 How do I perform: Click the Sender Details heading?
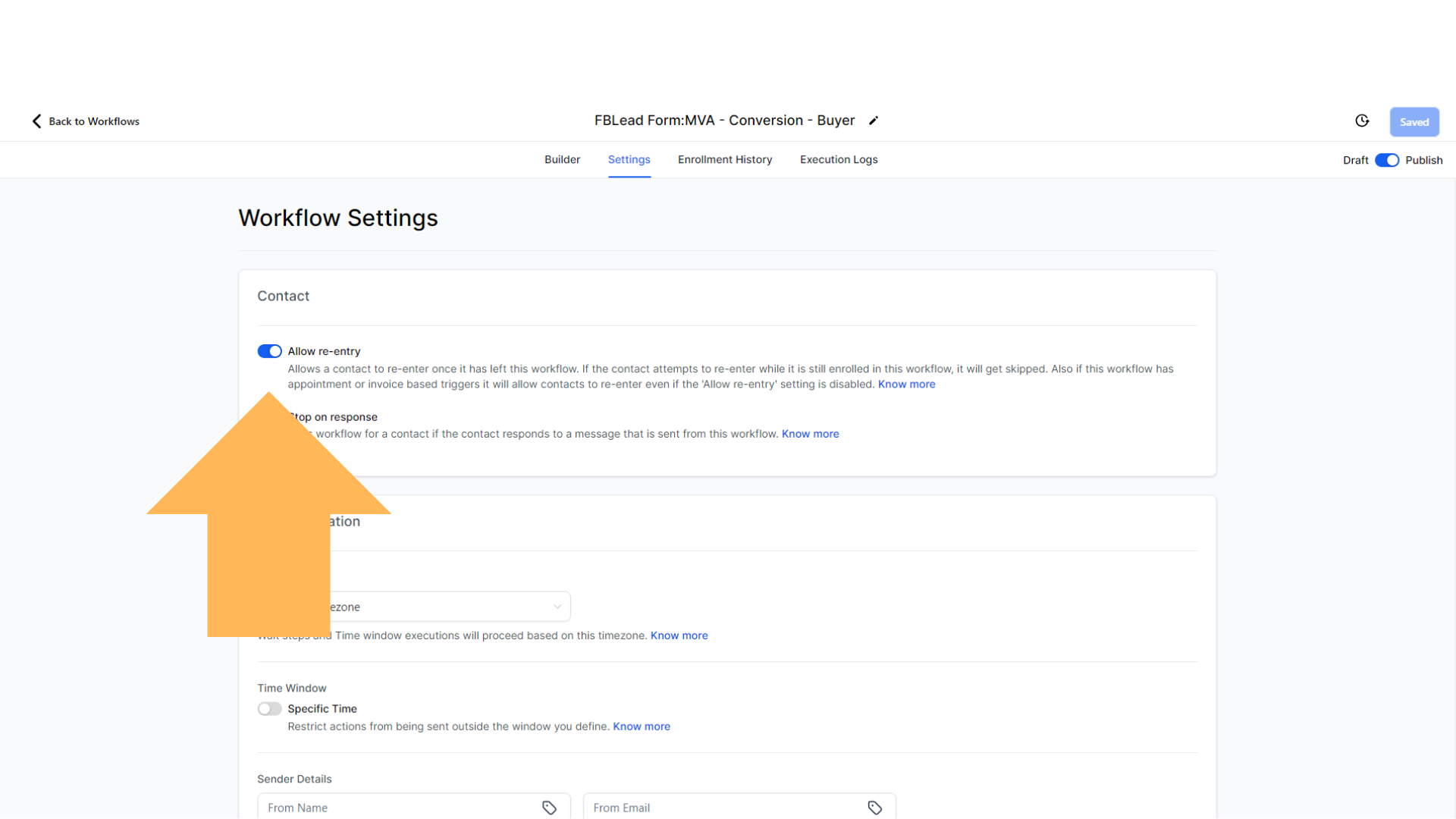[x=294, y=779]
